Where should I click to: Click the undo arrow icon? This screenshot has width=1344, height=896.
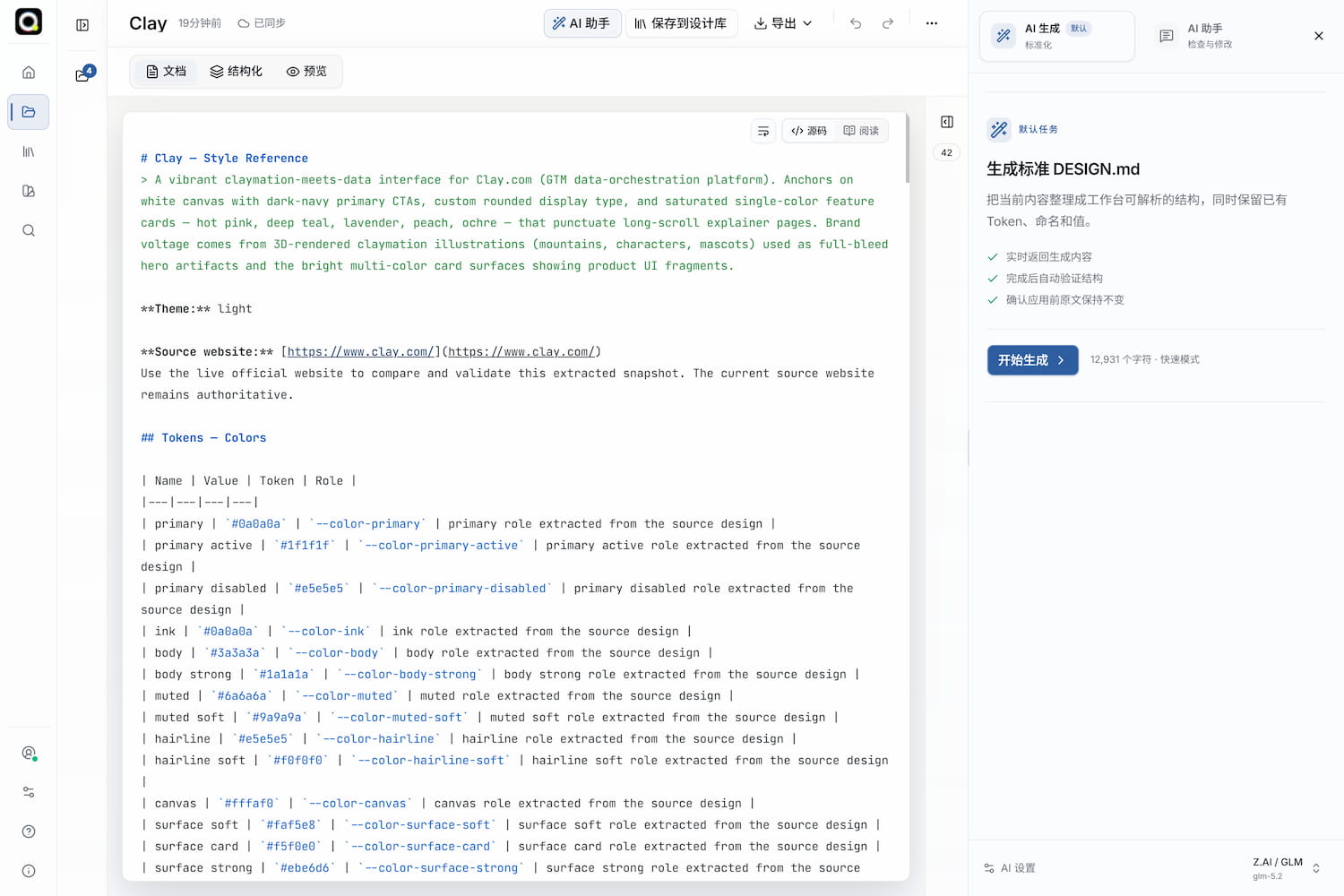pyautogui.click(x=856, y=23)
